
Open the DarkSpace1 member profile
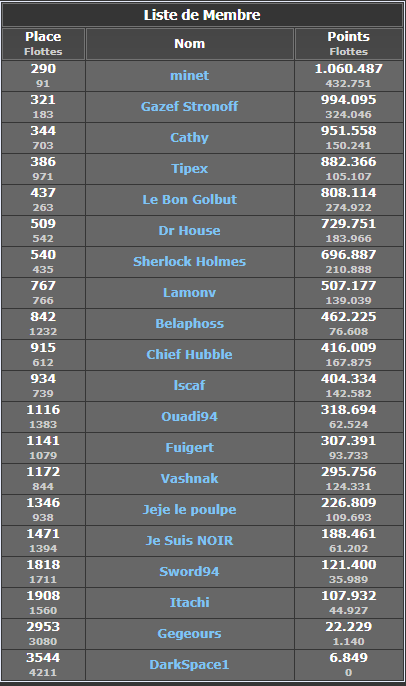coord(189,665)
